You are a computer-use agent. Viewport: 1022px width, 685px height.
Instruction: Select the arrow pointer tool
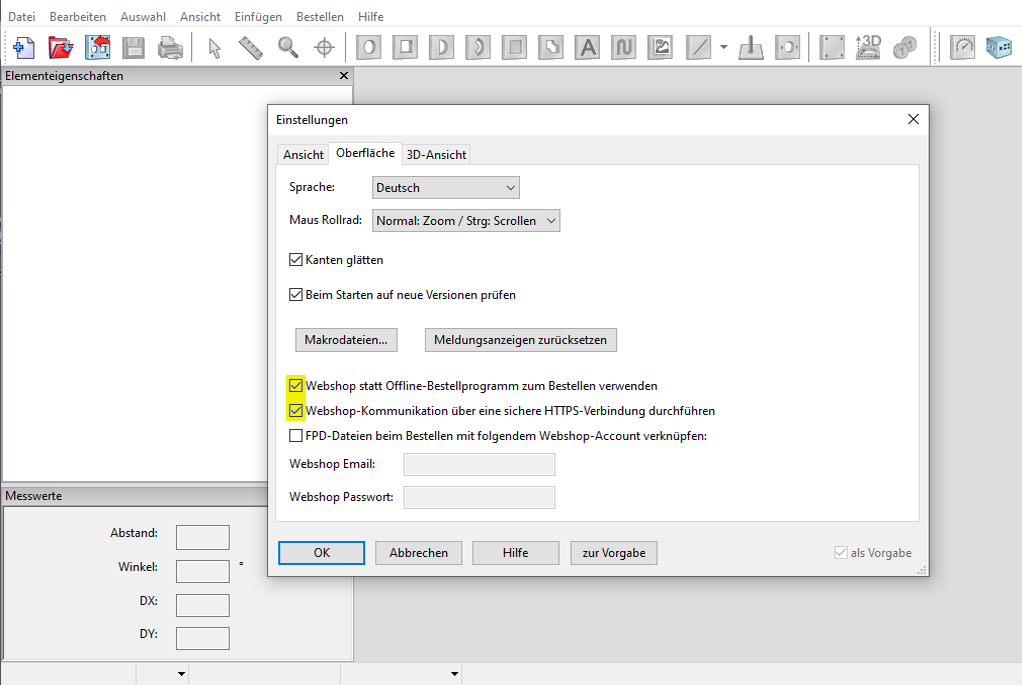pyautogui.click(x=214, y=47)
